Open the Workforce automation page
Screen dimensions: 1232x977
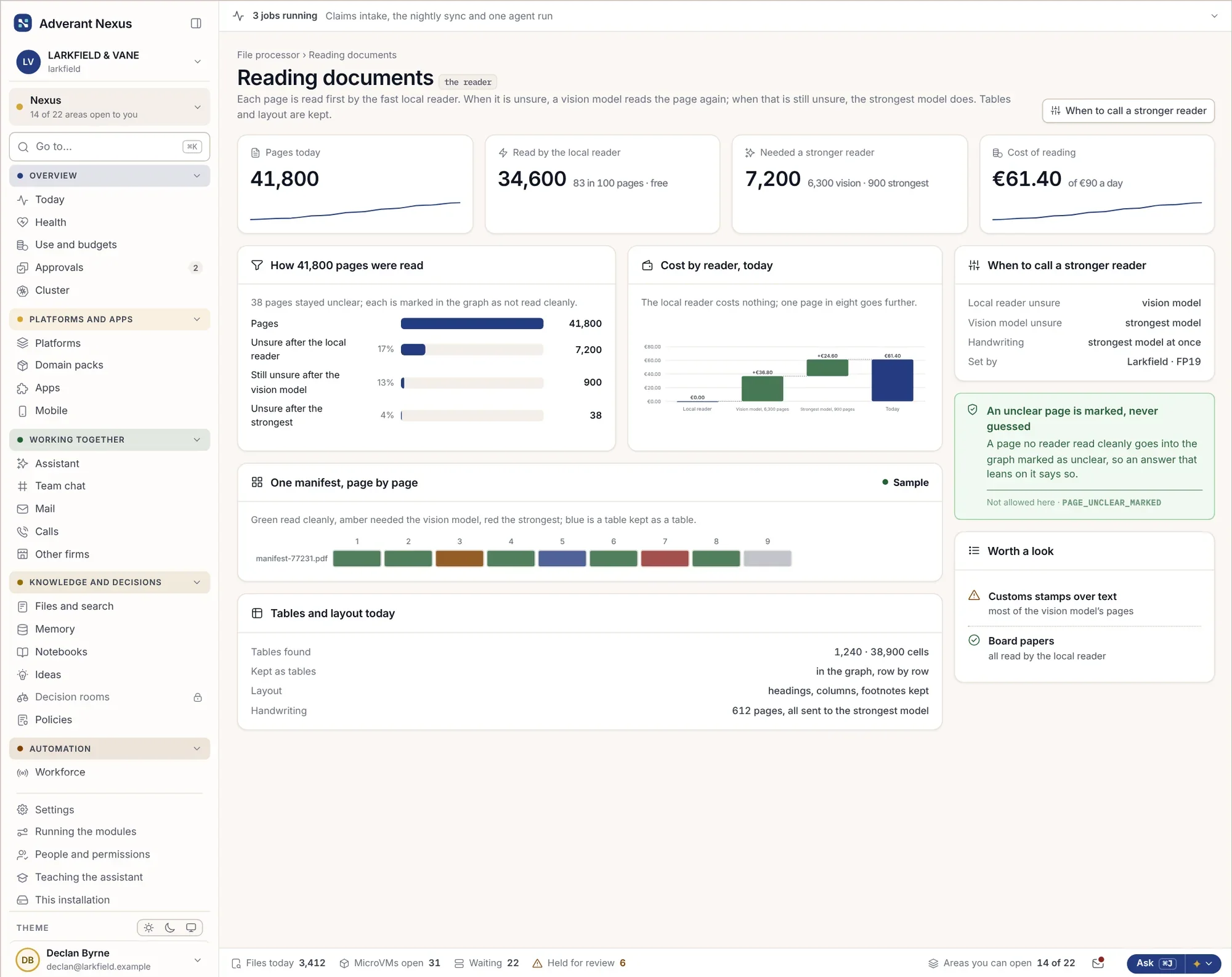[x=110, y=772]
